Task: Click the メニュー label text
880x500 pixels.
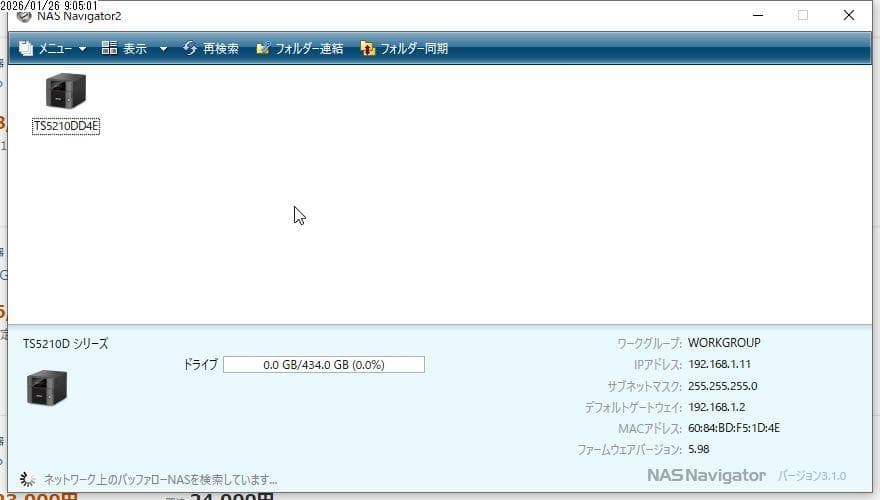Action: coord(55,49)
